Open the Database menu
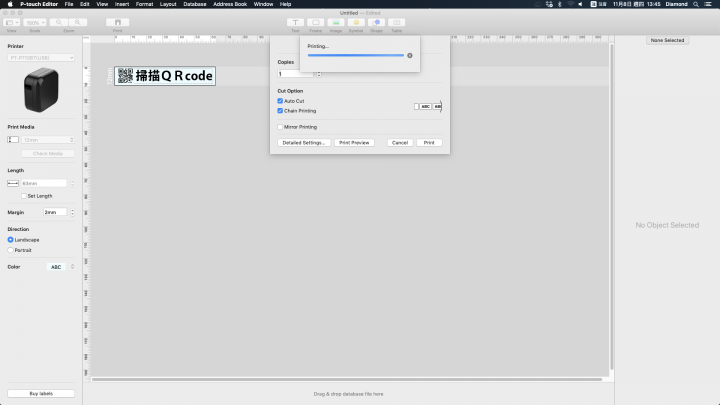Viewport: 720px width, 405px height. (195, 4)
